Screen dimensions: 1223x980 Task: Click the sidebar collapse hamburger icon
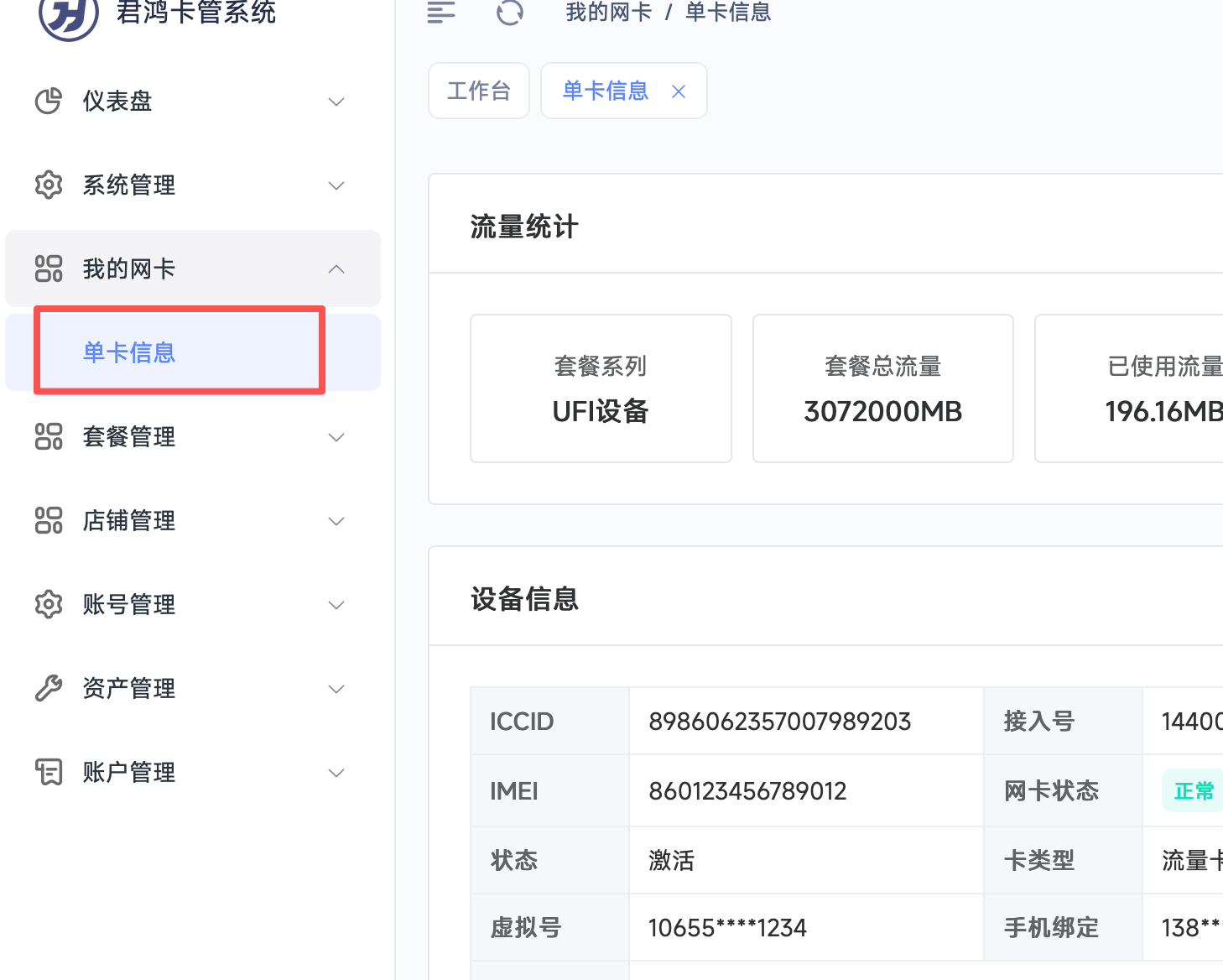pyautogui.click(x=440, y=13)
